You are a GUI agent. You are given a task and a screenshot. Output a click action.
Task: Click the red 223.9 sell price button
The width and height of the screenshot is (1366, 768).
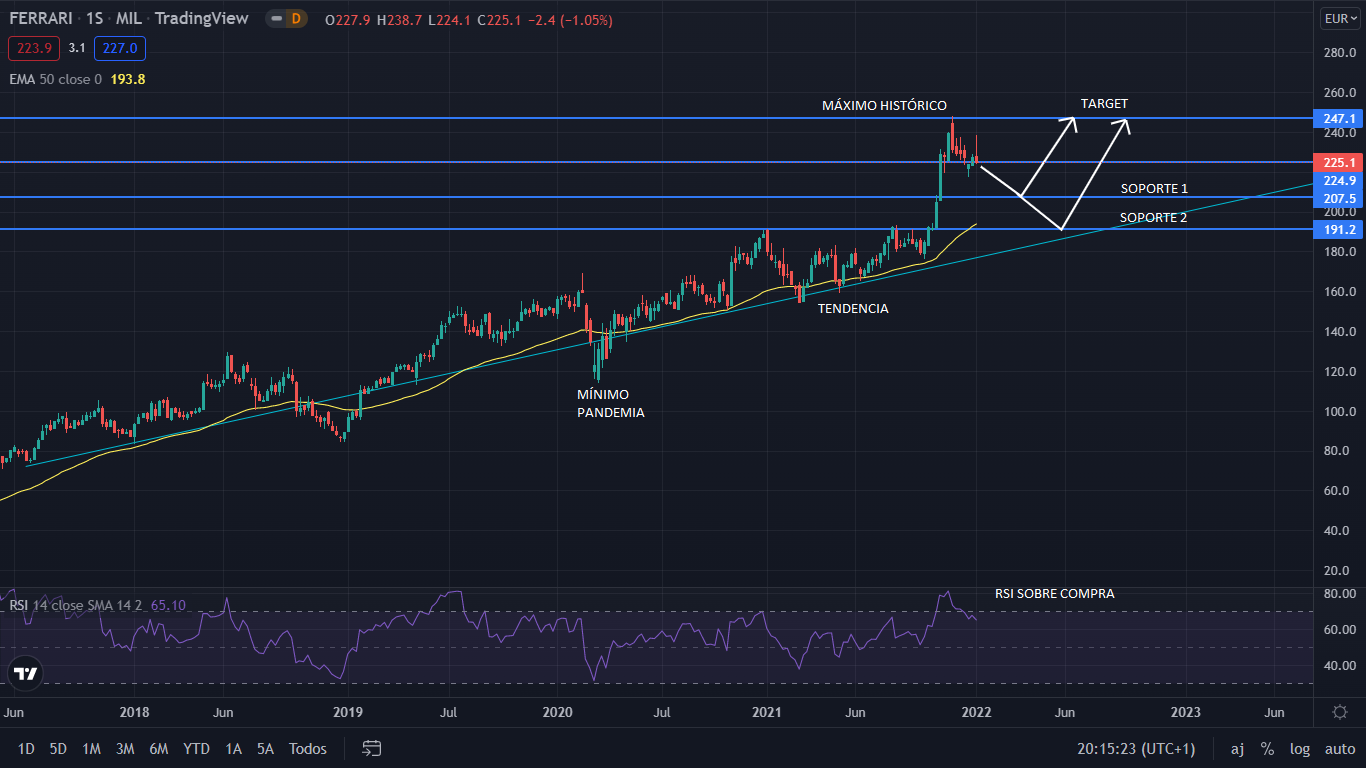[34, 48]
